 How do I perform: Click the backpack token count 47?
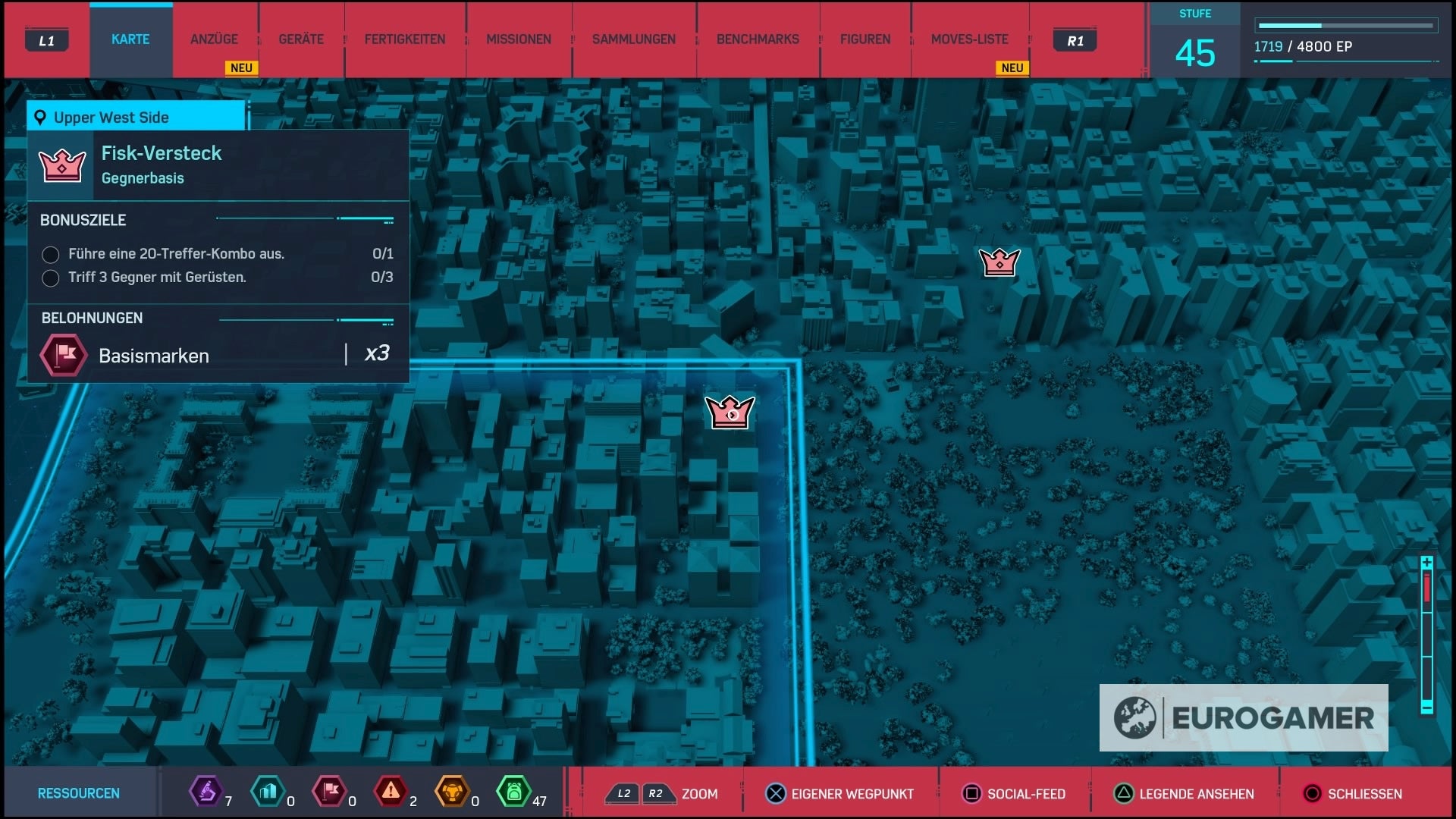point(539,801)
